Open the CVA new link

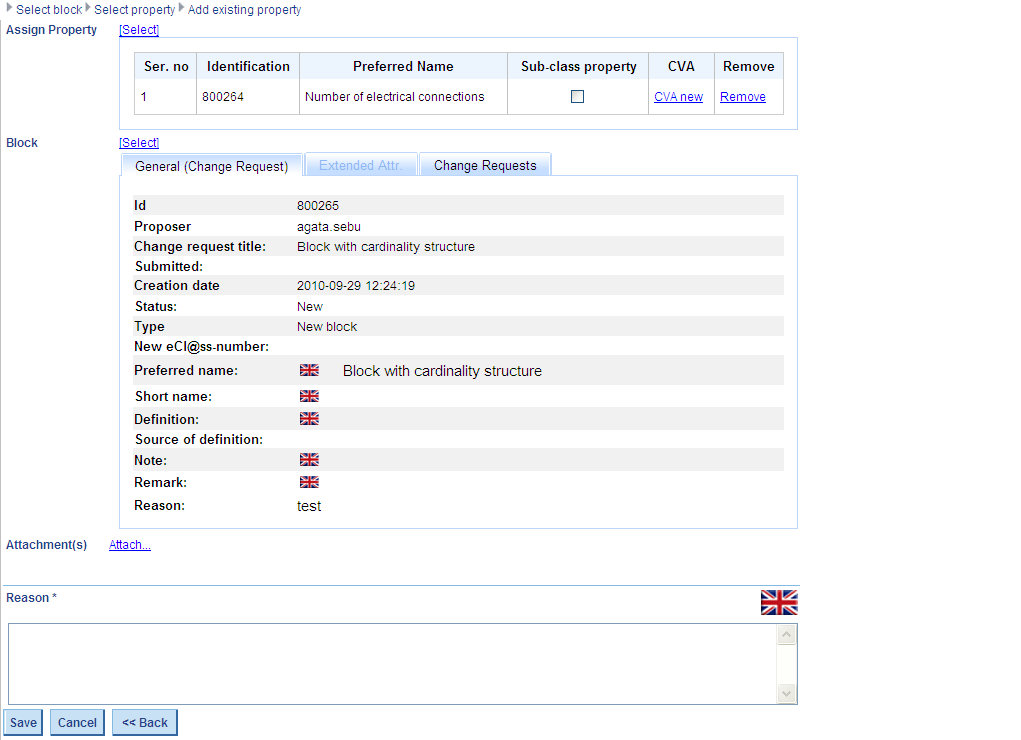click(x=678, y=97)
